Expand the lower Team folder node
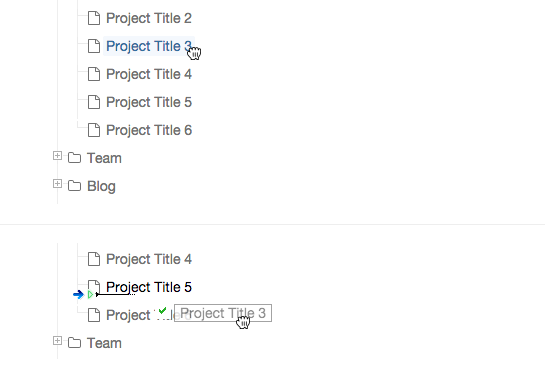This screenshot has height=376, width=545. click(x=57, y=341)
